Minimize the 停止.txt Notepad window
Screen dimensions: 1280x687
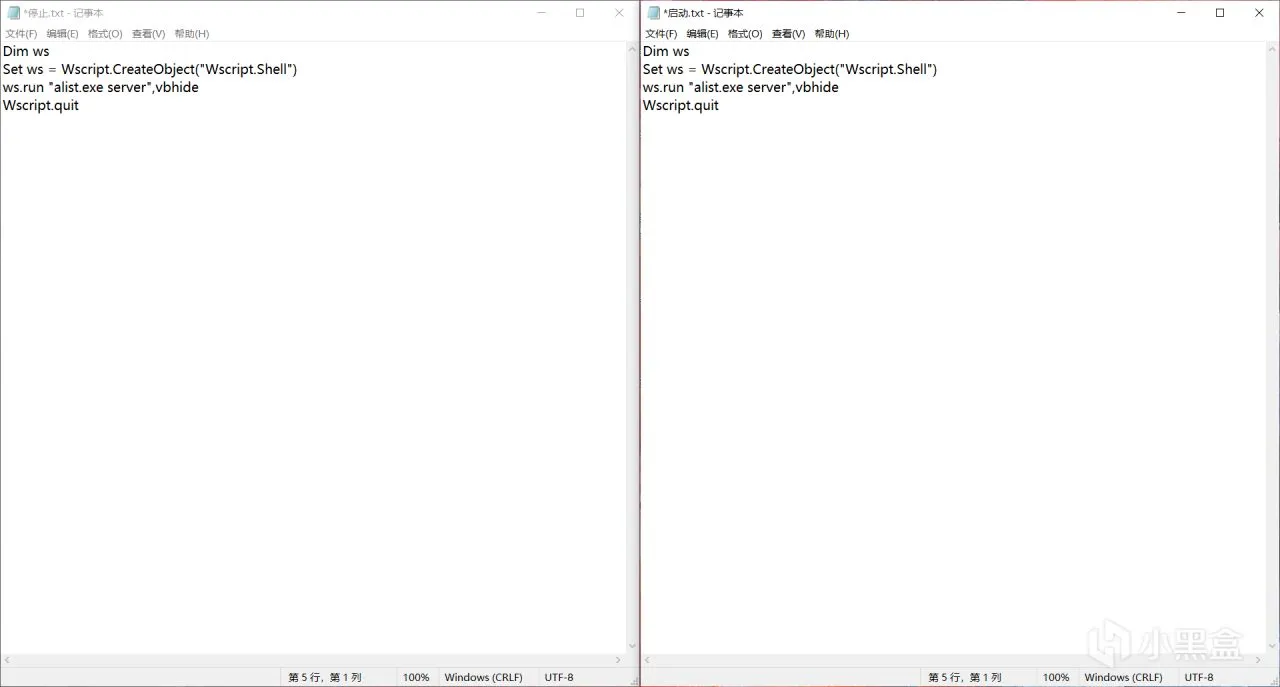point(541,13)
